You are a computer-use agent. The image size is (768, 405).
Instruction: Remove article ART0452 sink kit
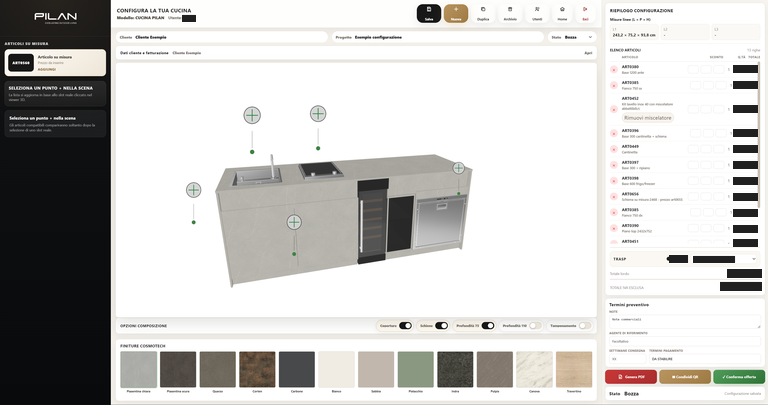click(614, 109)
